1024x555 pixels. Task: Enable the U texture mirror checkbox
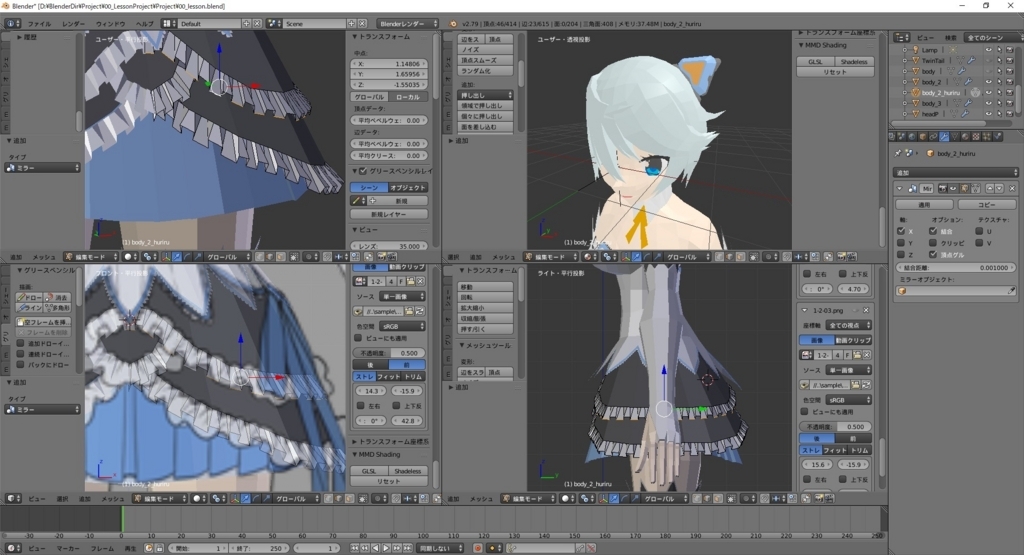pyautogui.click(x=980, y=230)
